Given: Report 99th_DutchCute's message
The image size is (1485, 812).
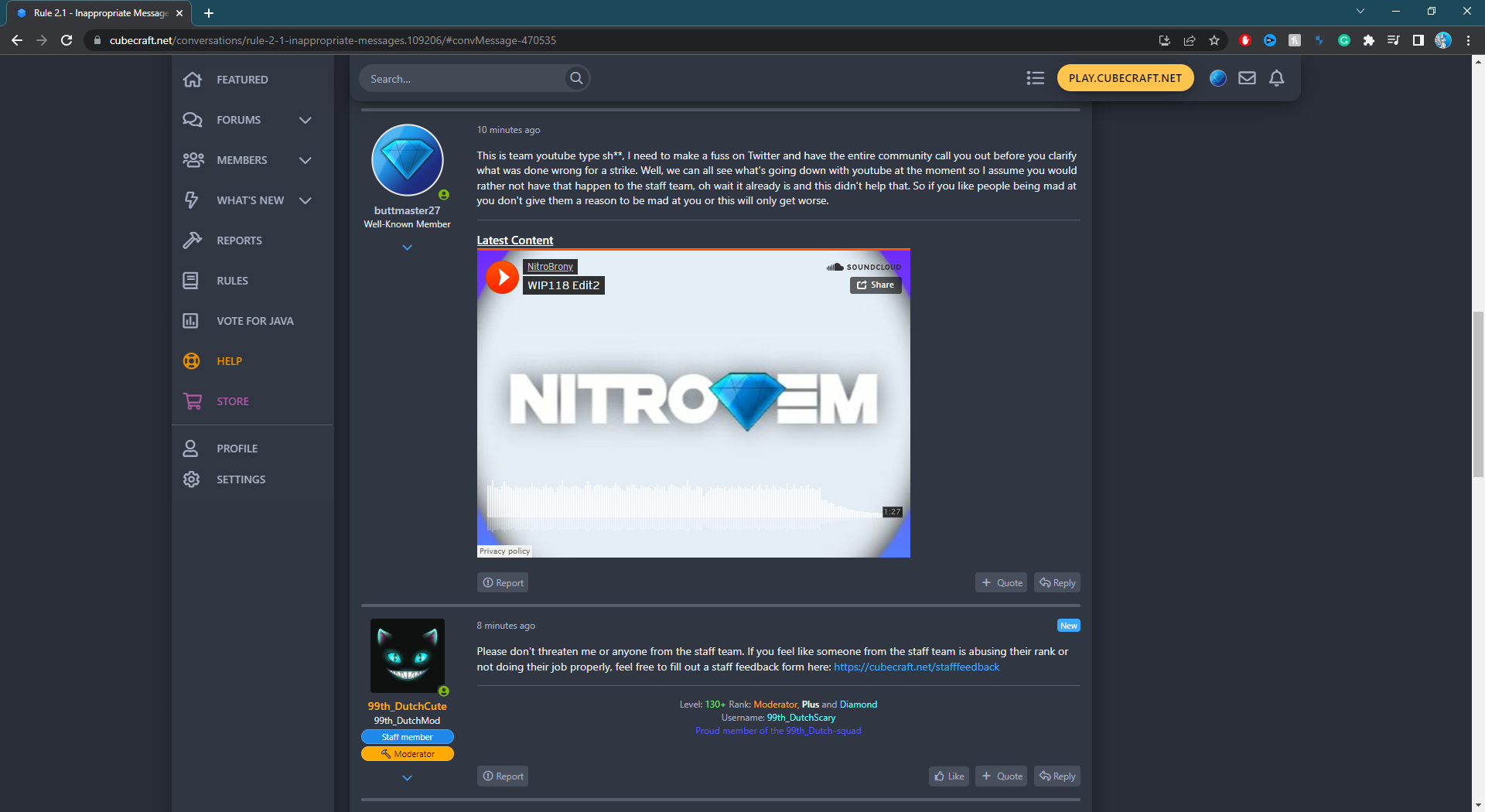Looking at the screenshot, I should pyautogui.click(x=503, y=776).
